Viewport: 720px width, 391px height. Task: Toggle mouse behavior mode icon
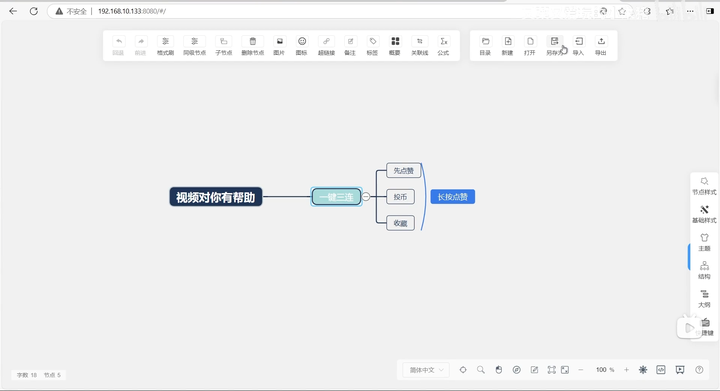pyautogui.click(x=499, y=369)
